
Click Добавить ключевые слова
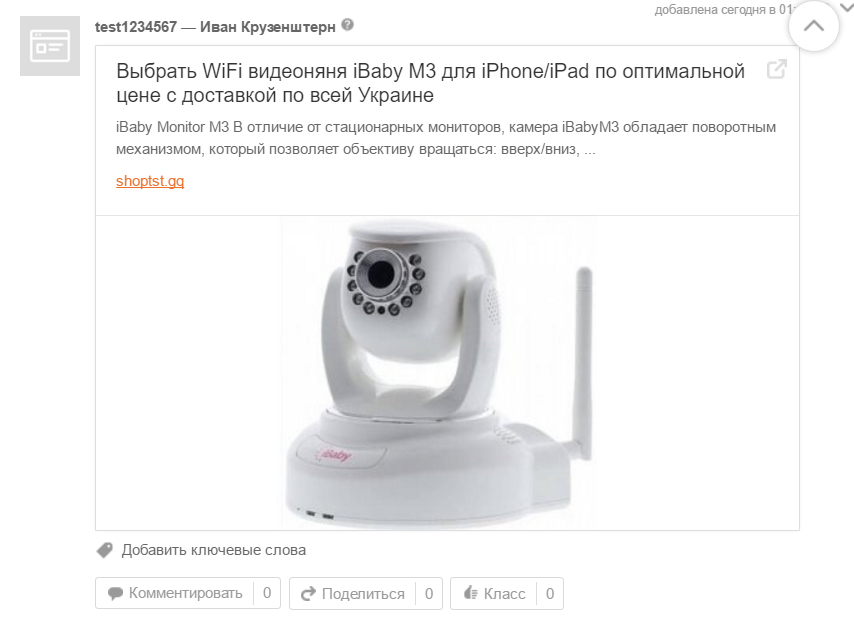pos(214,550)
